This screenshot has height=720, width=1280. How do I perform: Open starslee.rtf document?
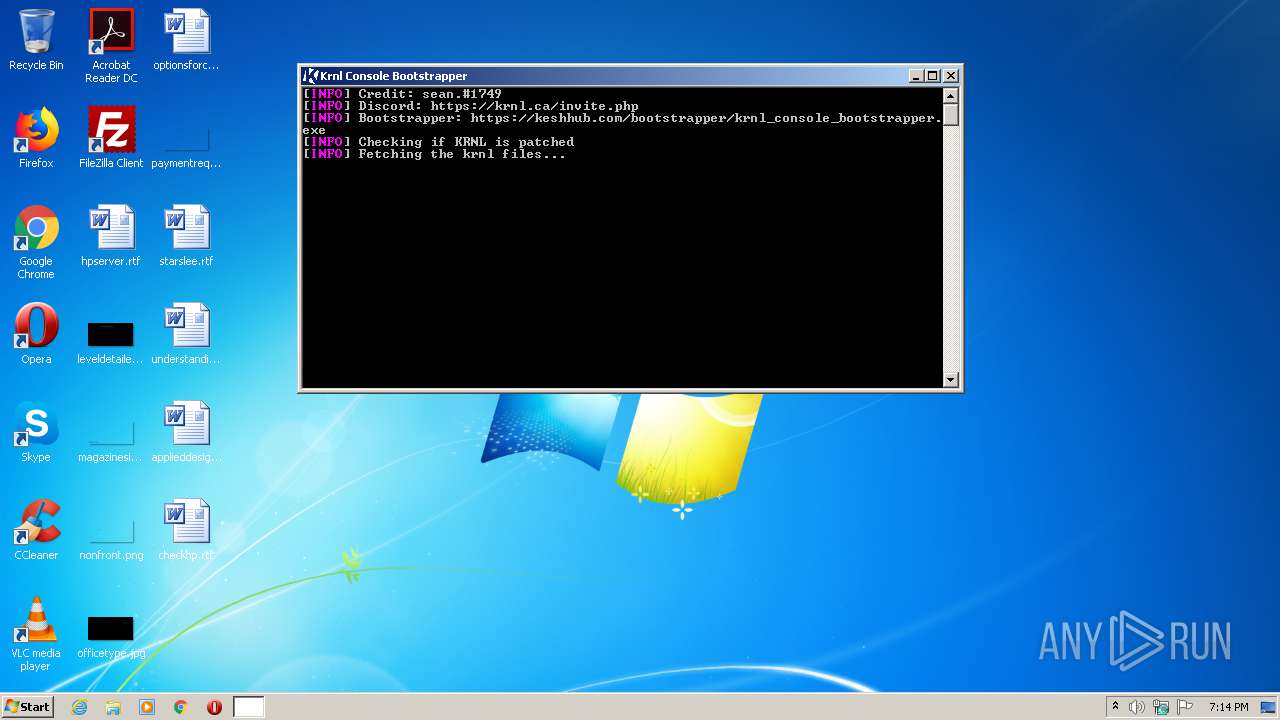[186, 236]
